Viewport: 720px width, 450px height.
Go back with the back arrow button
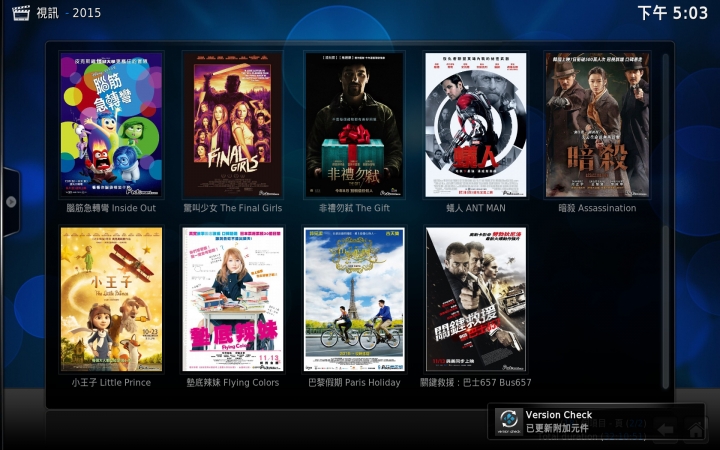(665, 430)
